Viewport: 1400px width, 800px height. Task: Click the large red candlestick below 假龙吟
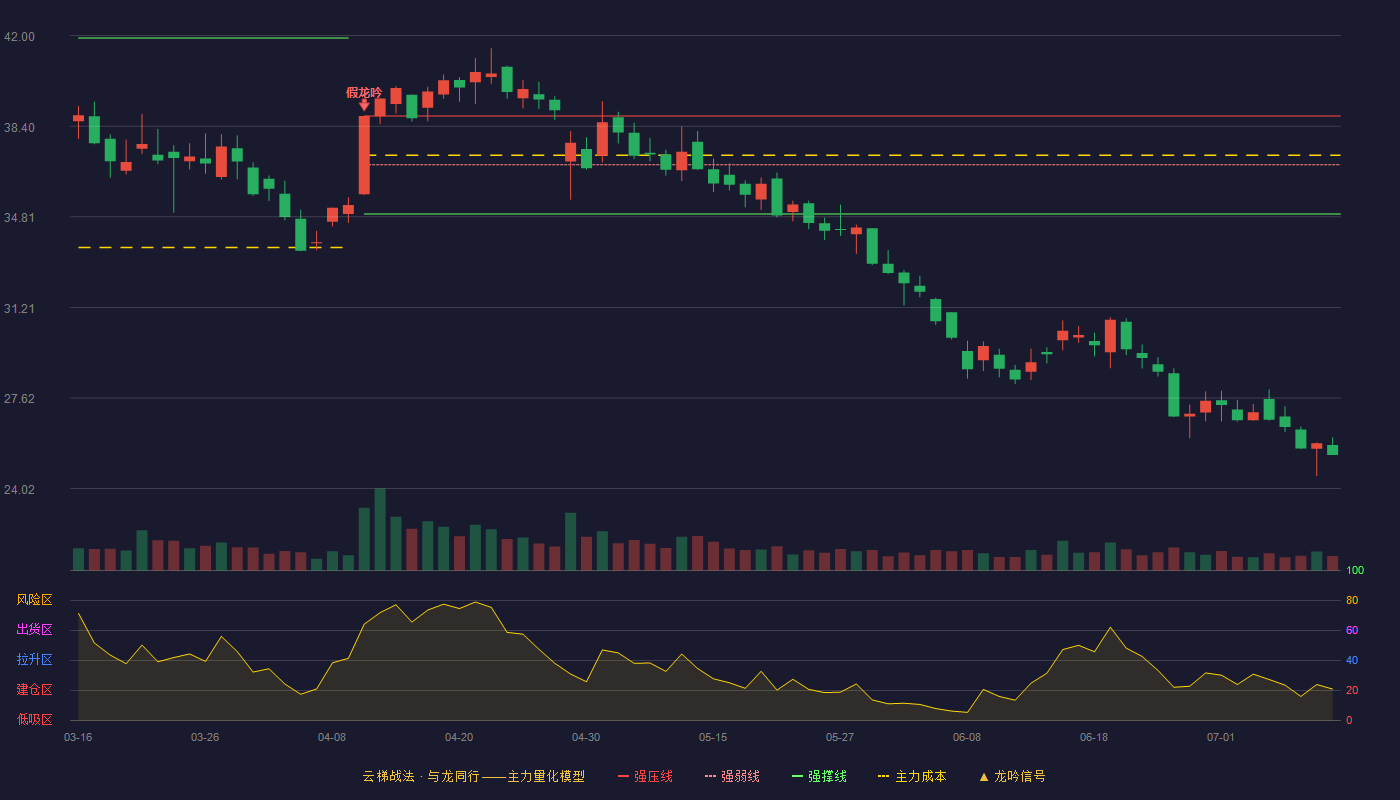coord(364,155)
